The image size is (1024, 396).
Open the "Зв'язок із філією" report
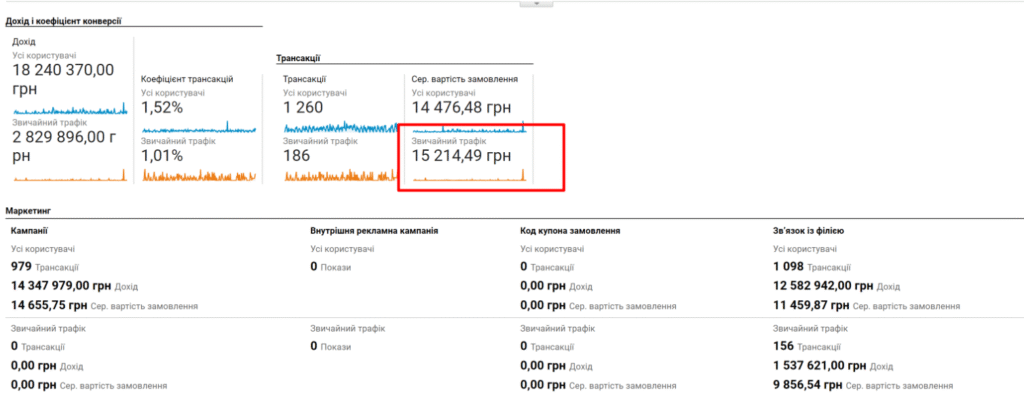(x=808, y=231)
